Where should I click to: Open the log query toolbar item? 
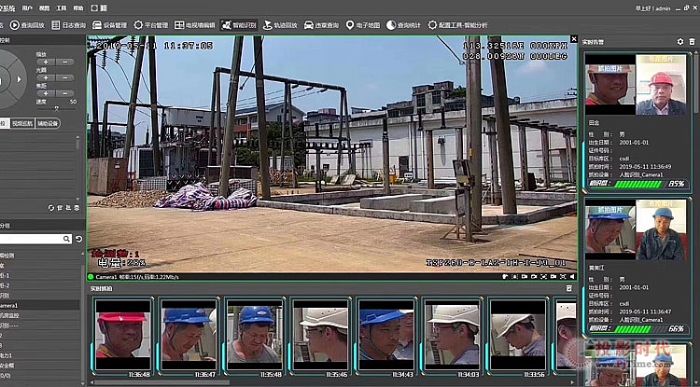(68, 25)
